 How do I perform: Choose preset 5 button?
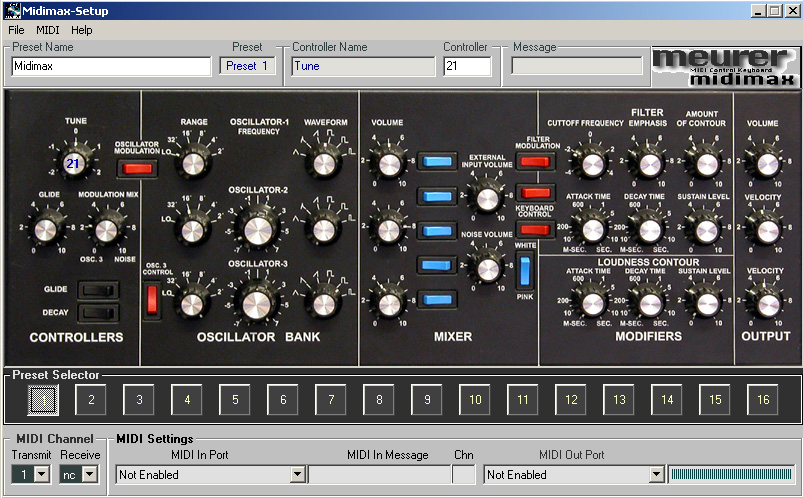tap(235, 400)
